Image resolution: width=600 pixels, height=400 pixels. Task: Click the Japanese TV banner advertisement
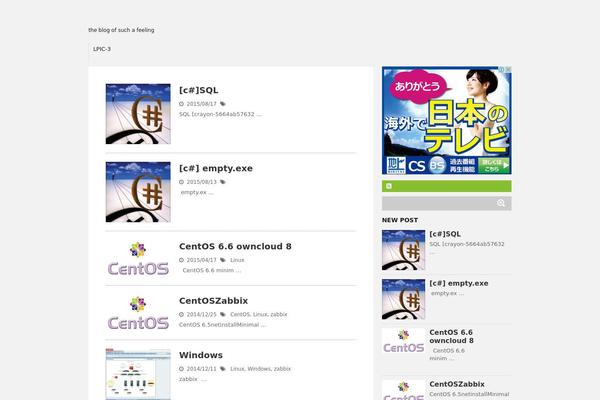coord(447,121)
